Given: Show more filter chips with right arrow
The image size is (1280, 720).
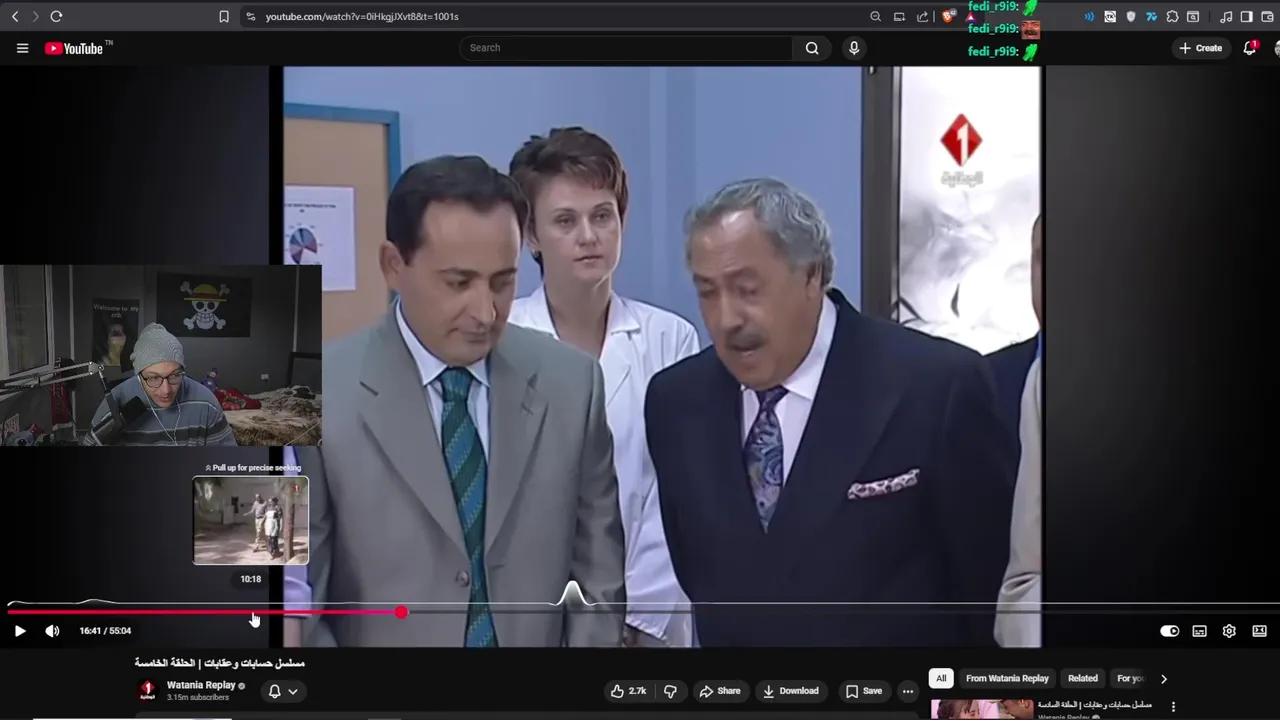Looking at the screenshot, I should point(1163,679).
